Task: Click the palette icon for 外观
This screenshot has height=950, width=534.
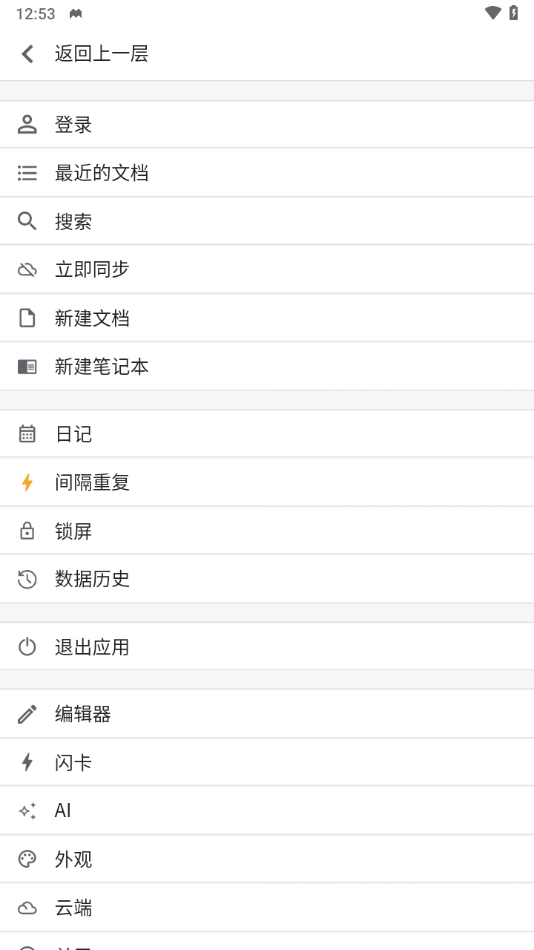Action: click(27, 859)
